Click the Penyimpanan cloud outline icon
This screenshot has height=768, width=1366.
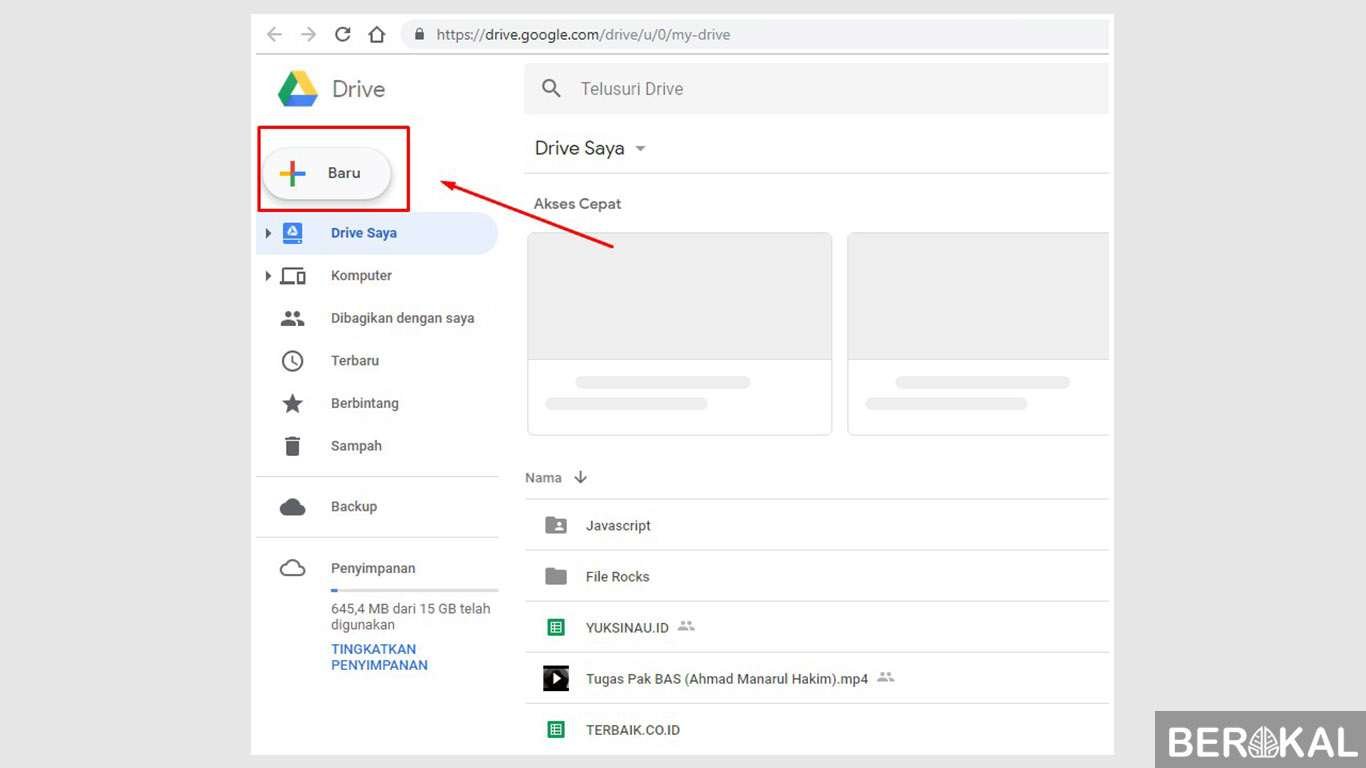tap(292, 568)
